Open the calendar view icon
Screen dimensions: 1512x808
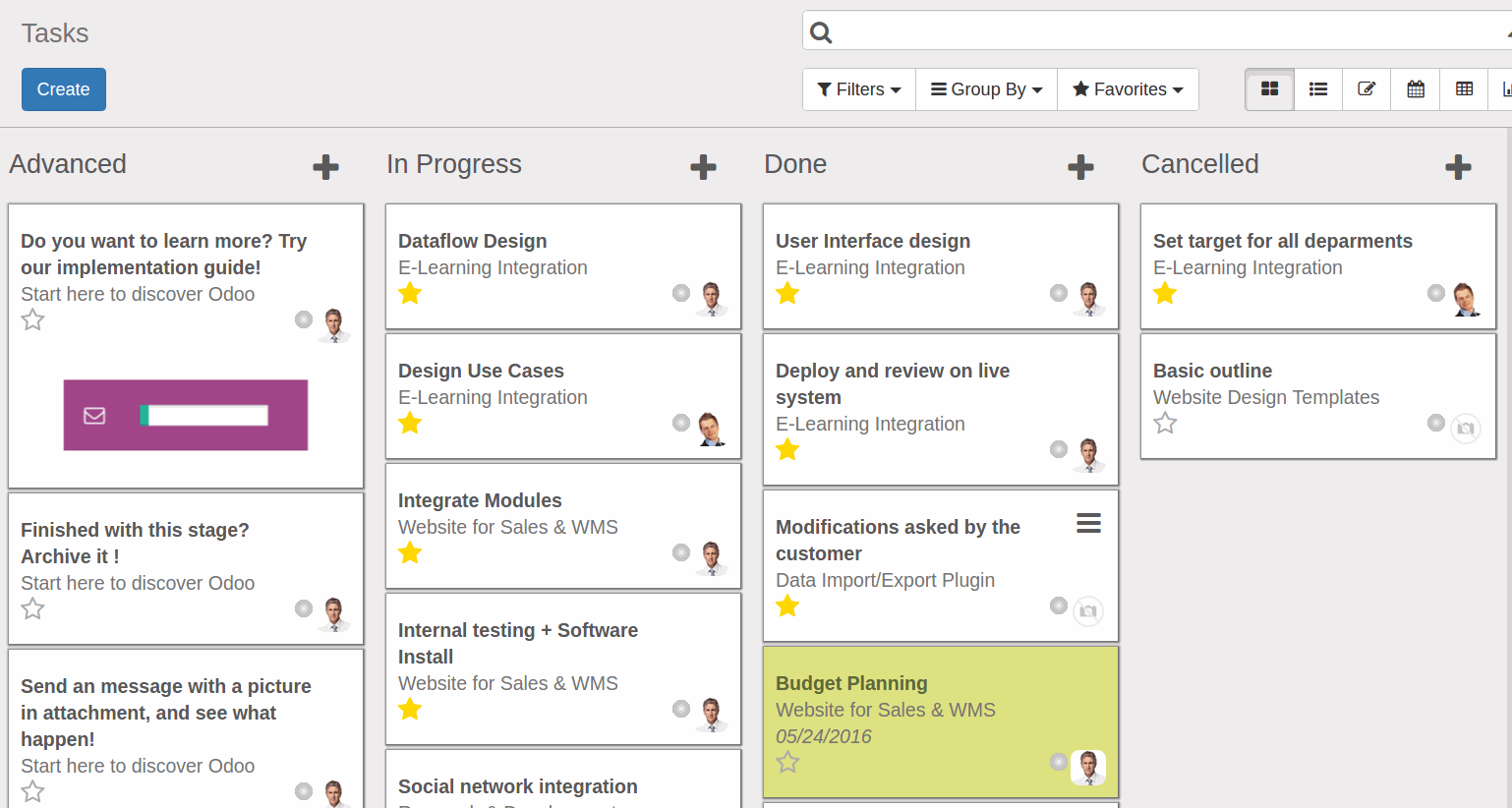1416,89
